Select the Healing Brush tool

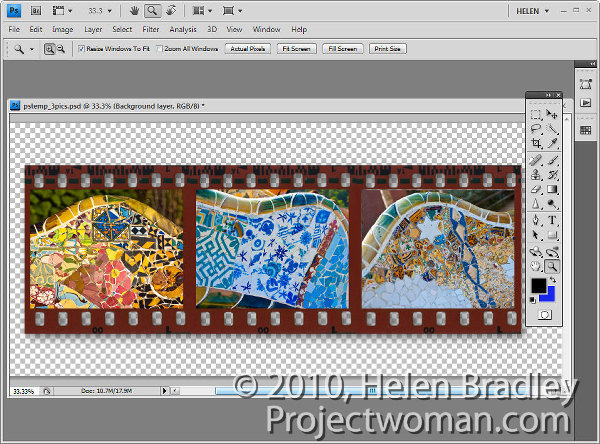536,160
